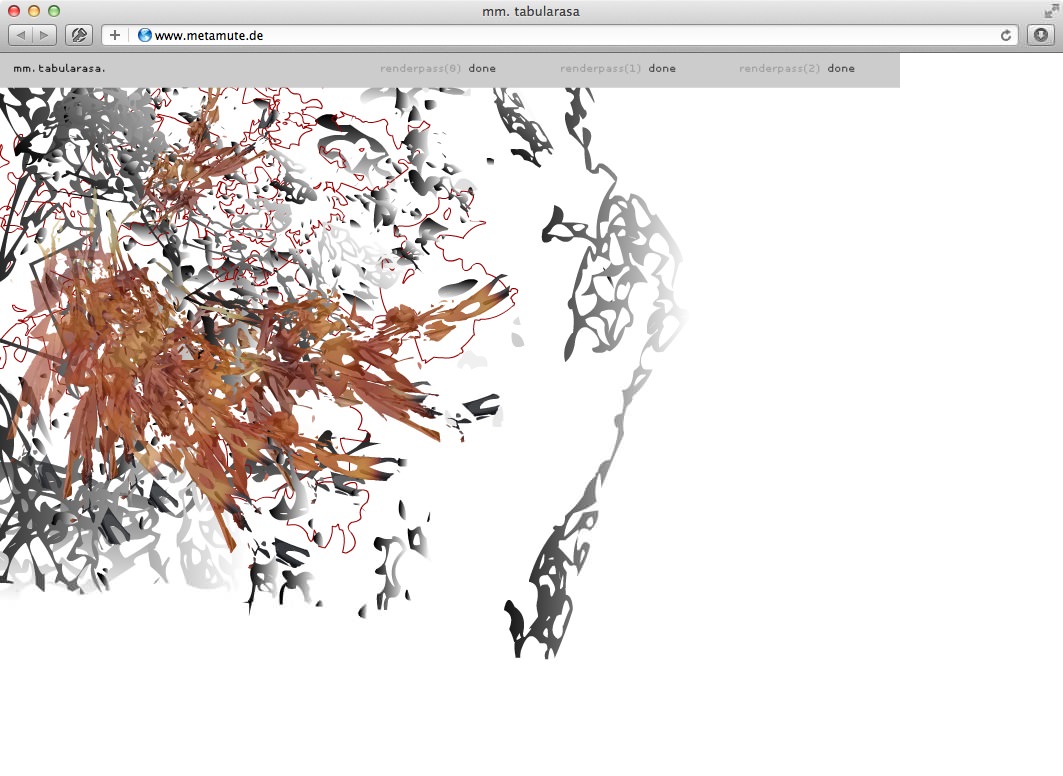Click the browser Forward arrow
The image size is (1063, 776).
coord(46,35)
